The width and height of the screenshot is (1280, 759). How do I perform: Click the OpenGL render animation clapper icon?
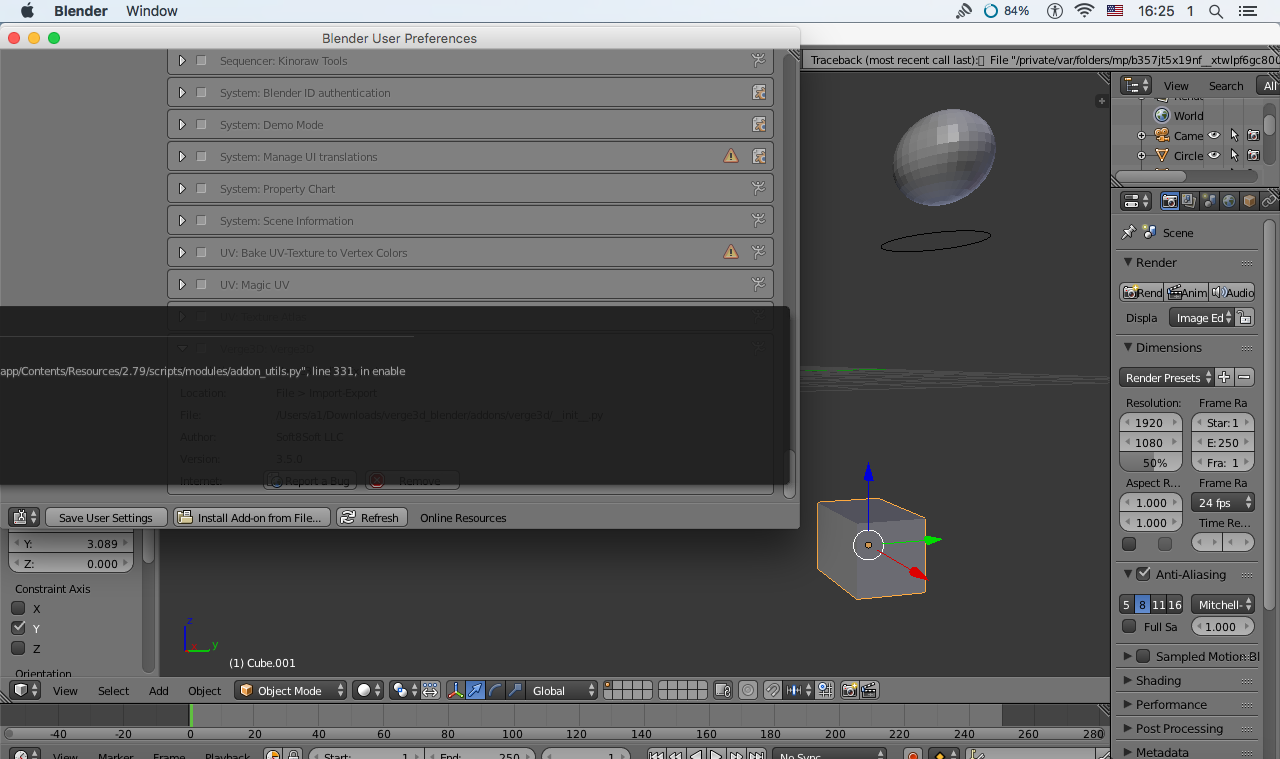coord(869,690)
